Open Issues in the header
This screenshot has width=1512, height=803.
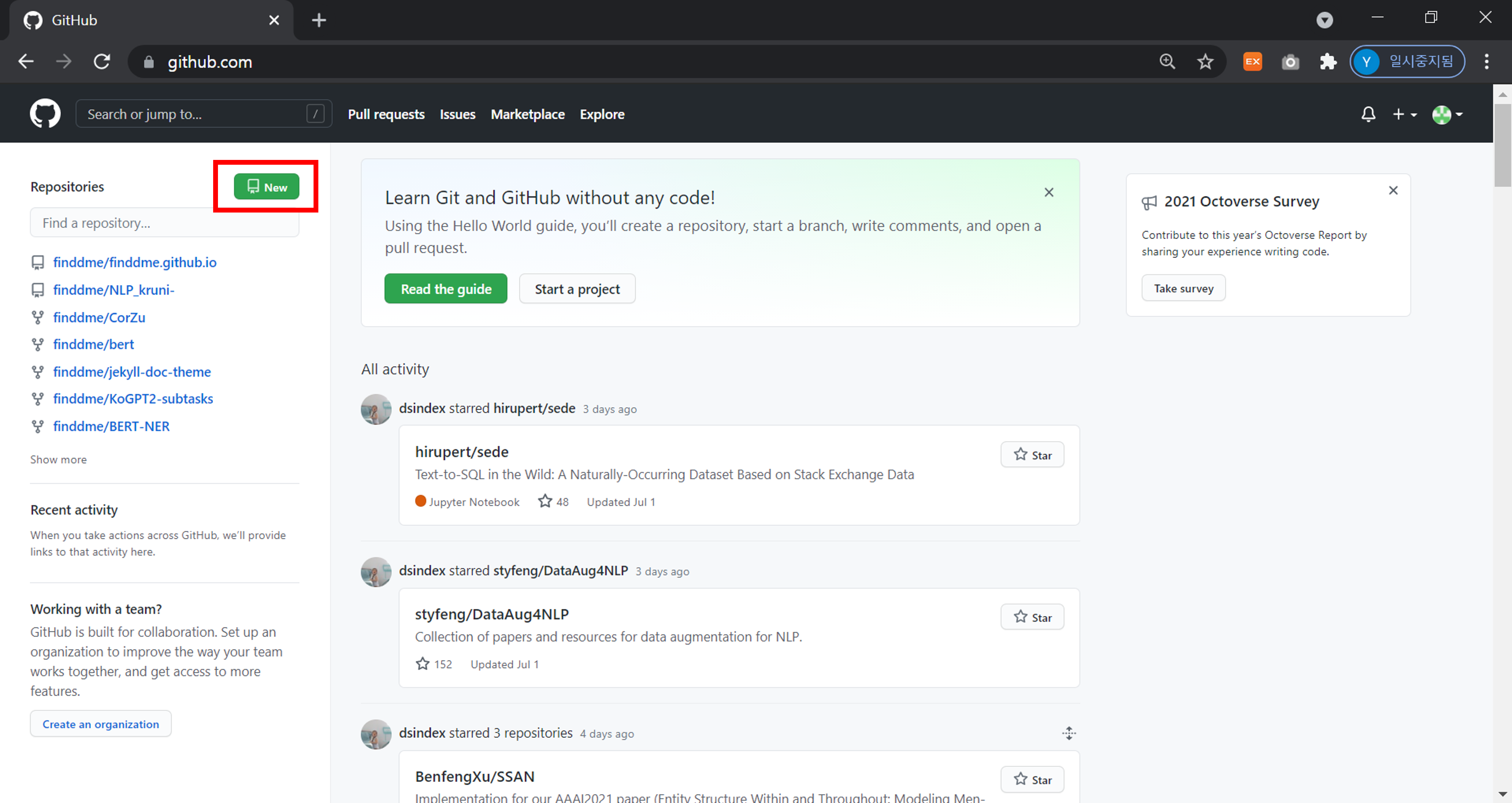pos(457,114)
